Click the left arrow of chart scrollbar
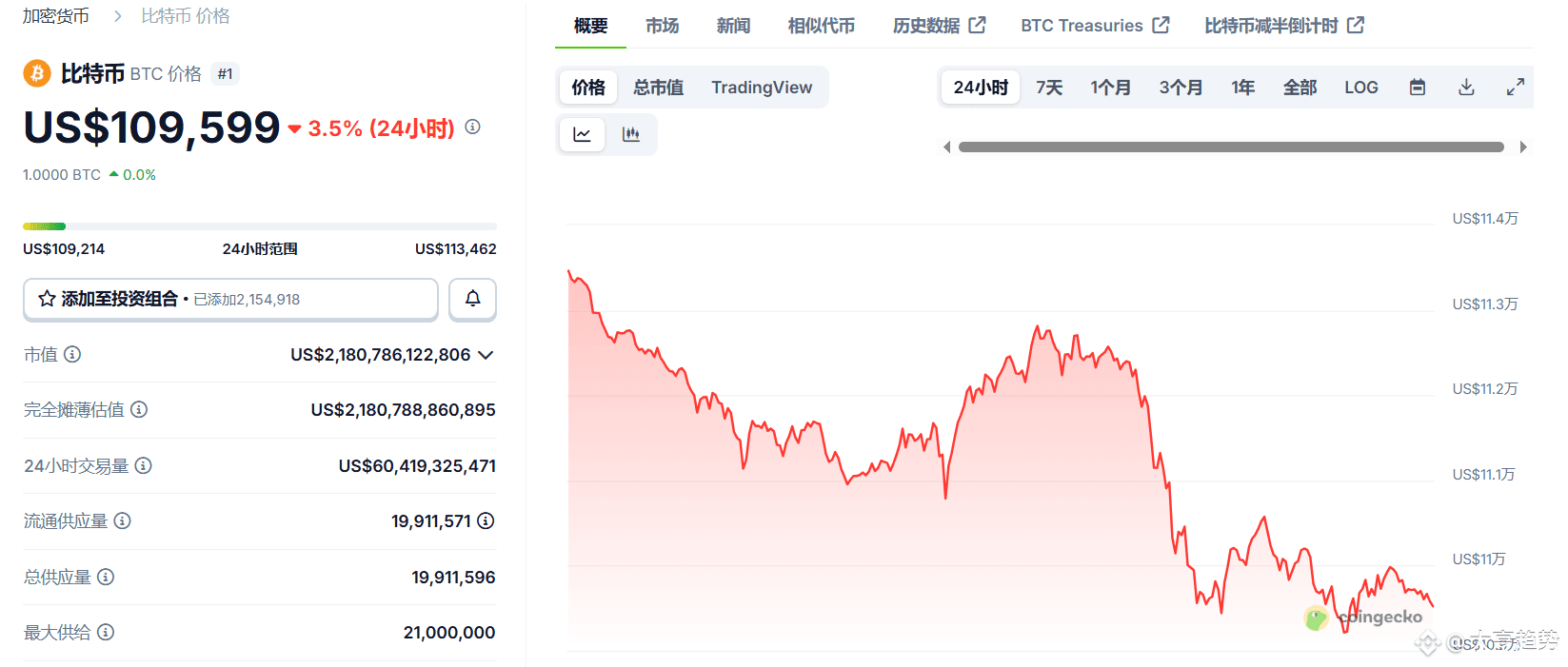 coord(946,147)
